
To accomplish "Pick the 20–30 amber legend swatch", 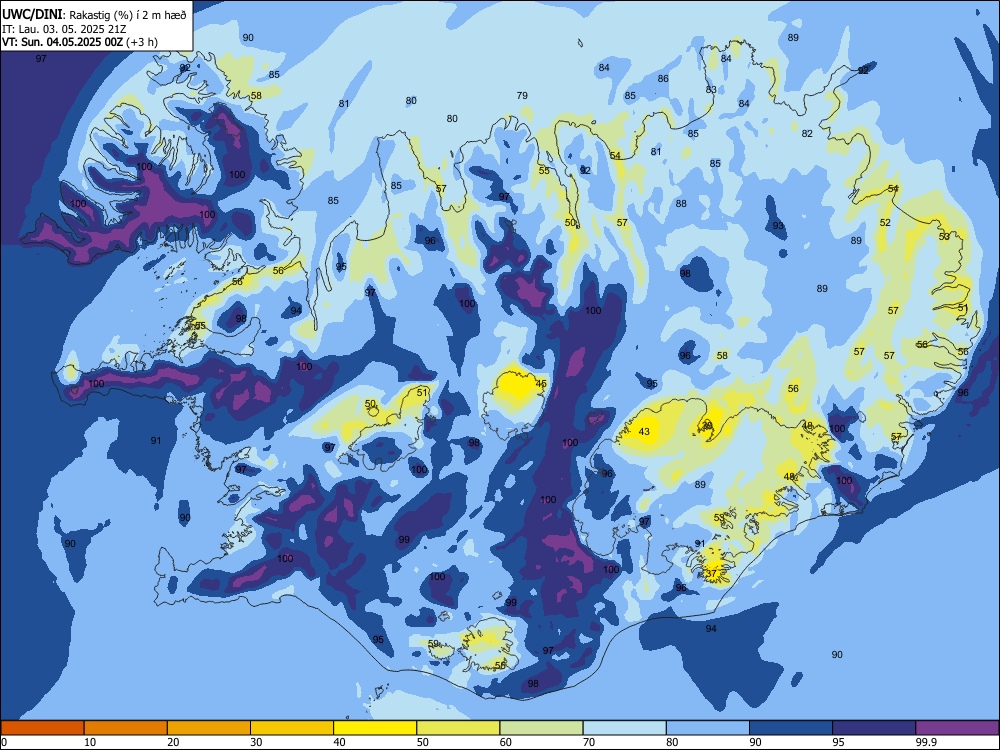I will (209, 728).
